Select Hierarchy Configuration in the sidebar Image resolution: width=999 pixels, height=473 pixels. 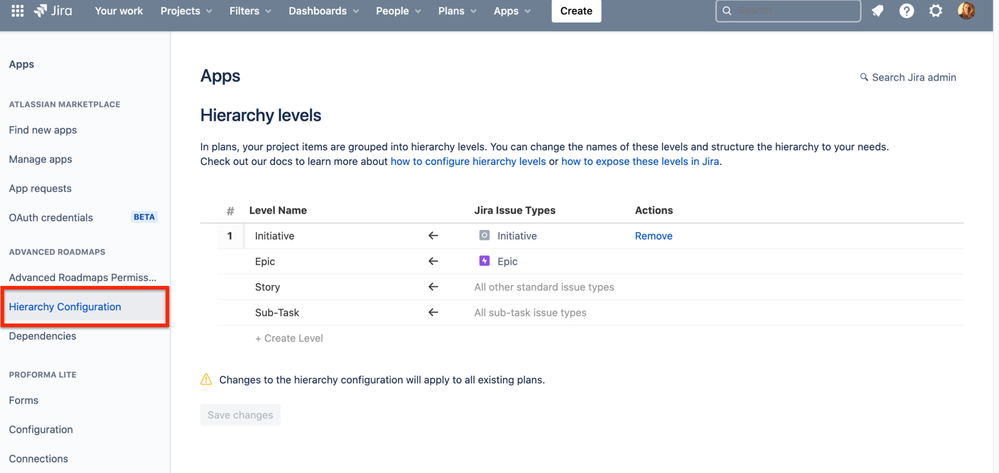tap(83, 307)
